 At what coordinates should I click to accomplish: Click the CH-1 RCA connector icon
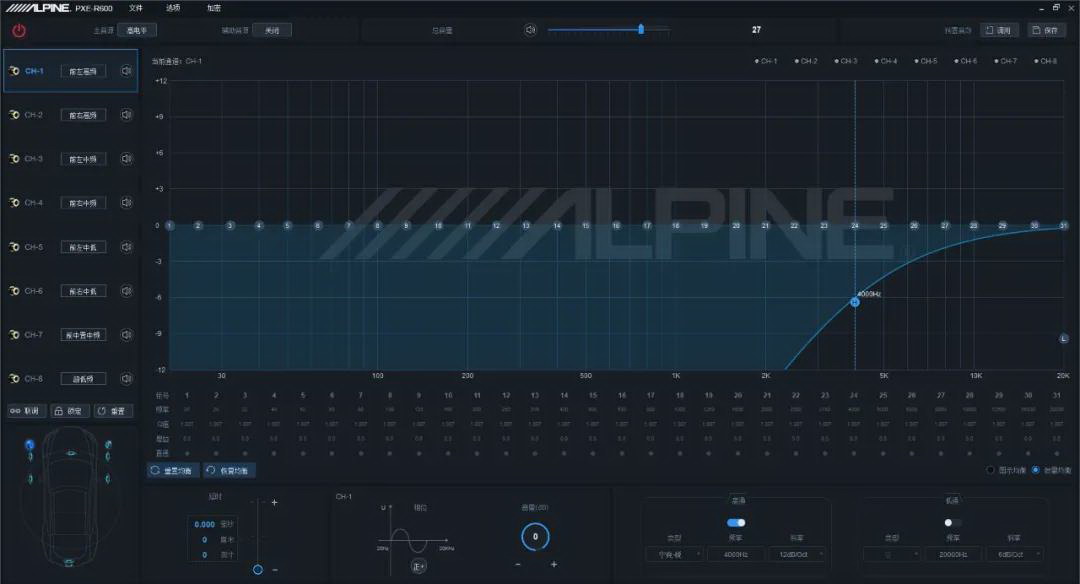14,71
